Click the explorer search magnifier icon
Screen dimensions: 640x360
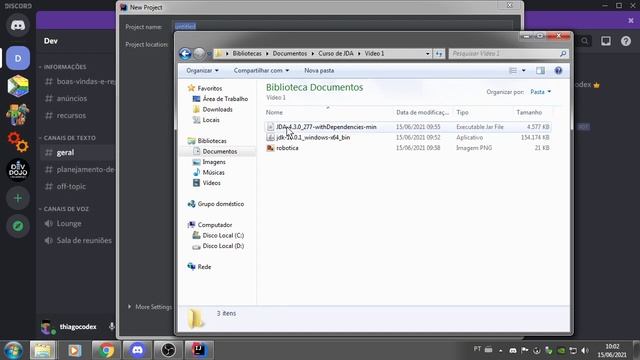pyautogui.click(x=563, y=53)
